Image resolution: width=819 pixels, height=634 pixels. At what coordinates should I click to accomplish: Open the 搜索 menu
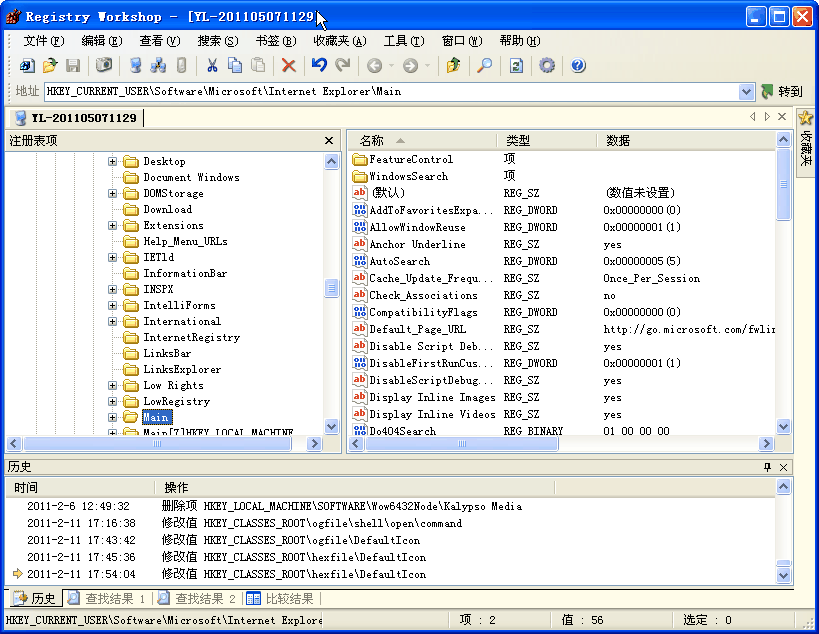point(217,41)
